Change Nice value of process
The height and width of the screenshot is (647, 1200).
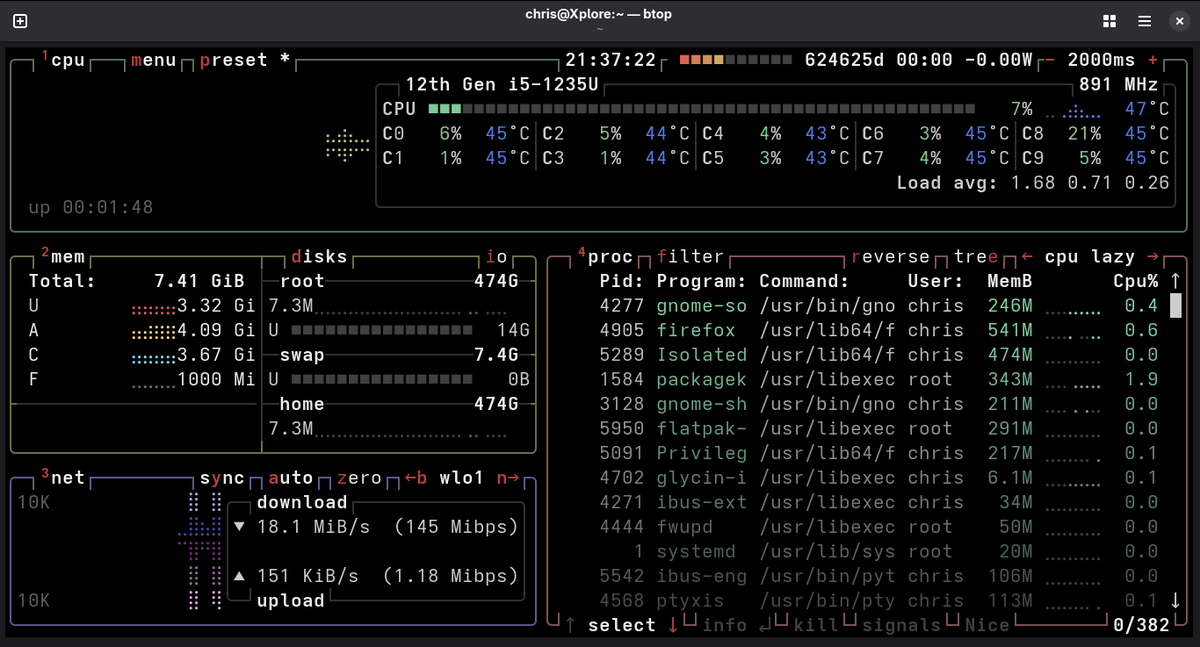pyautogui.click(x=987, y=625)
